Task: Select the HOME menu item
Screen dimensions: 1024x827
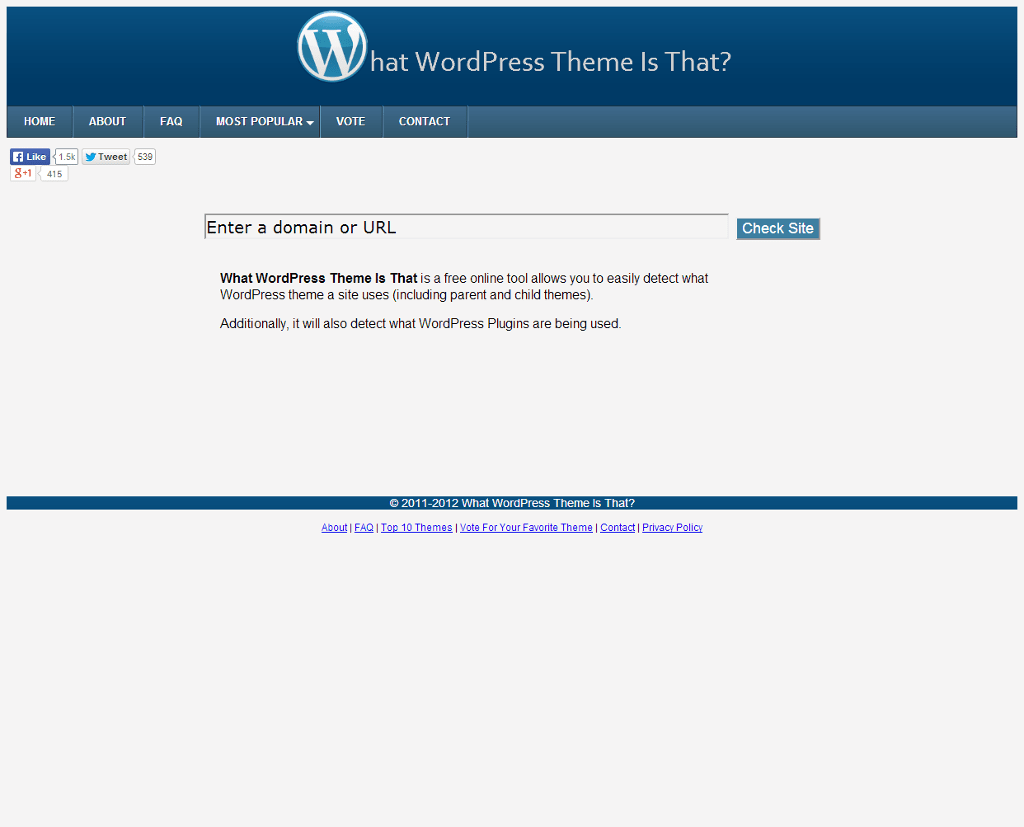Action: [39, 121]
